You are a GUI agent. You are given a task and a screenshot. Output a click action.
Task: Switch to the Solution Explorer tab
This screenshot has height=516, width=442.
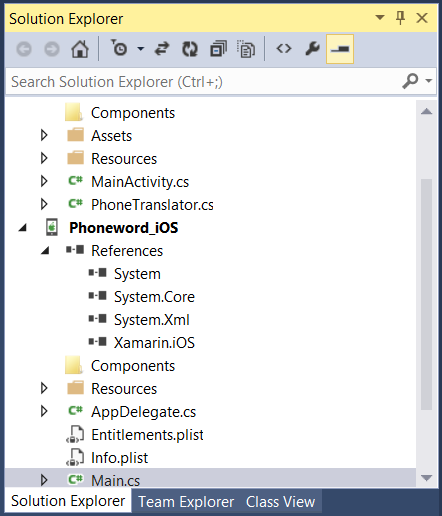(68, 501)
